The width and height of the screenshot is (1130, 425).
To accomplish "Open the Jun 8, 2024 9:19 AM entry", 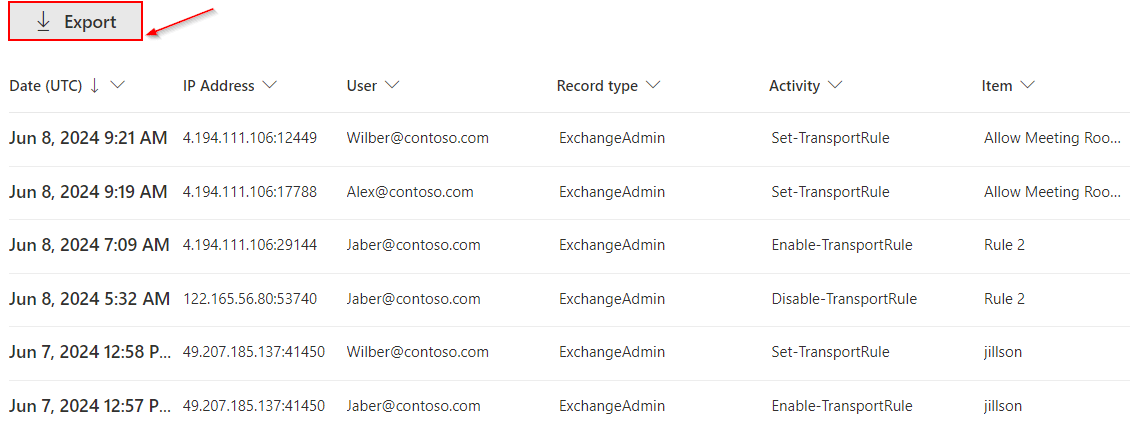I will tap(88, 191).
